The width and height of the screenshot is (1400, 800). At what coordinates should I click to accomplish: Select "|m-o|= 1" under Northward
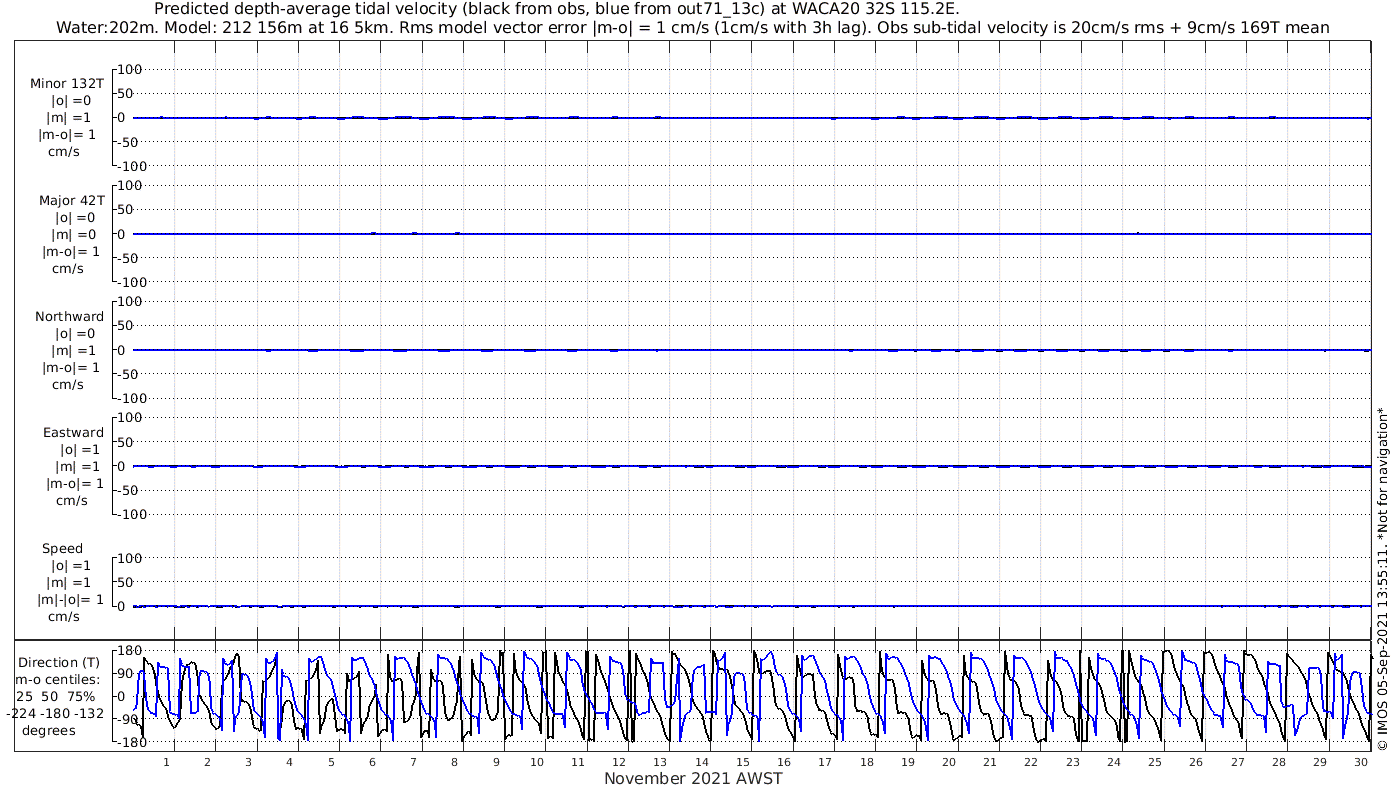click(71, 367)
